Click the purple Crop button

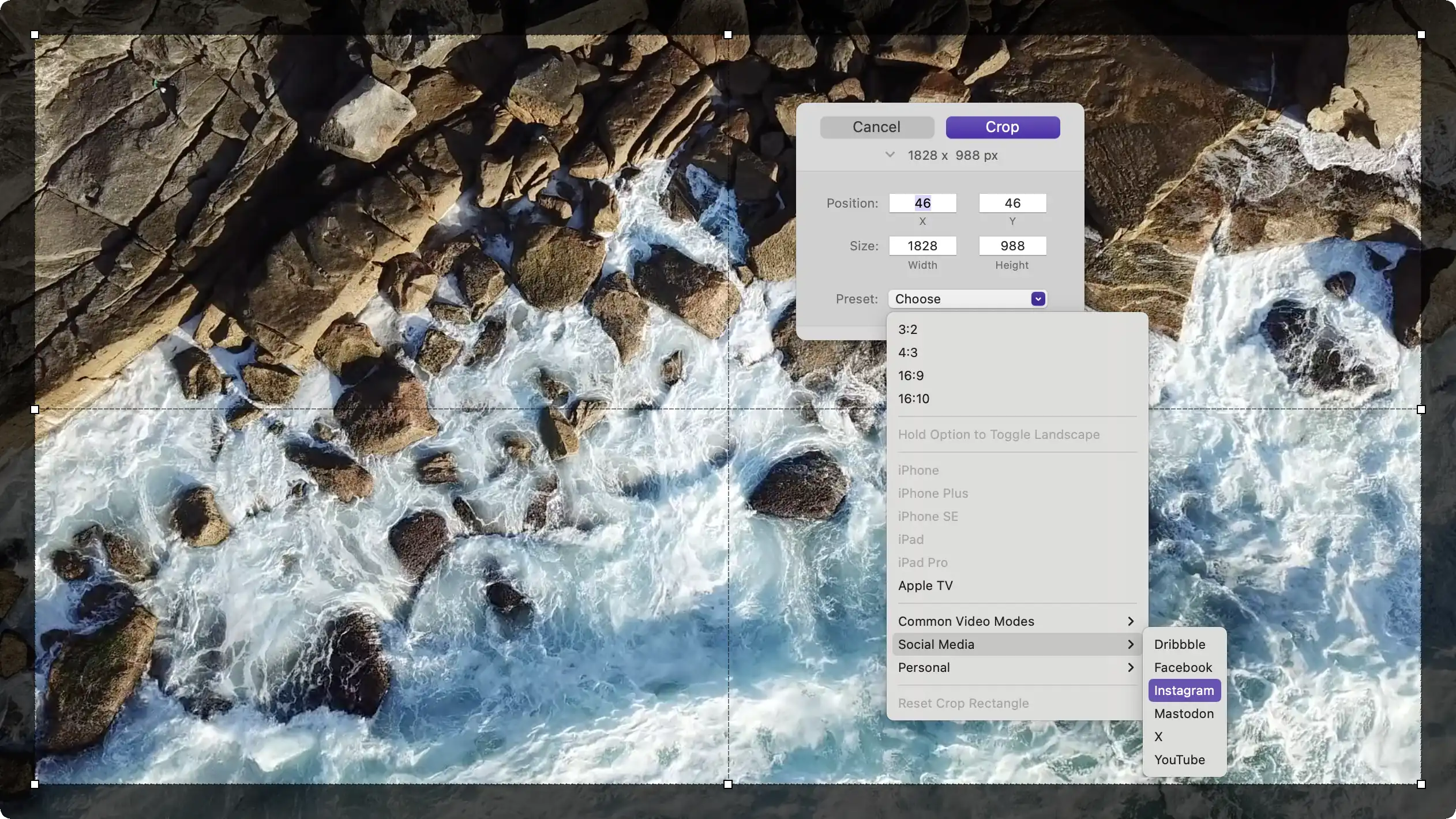[1002, 127]
